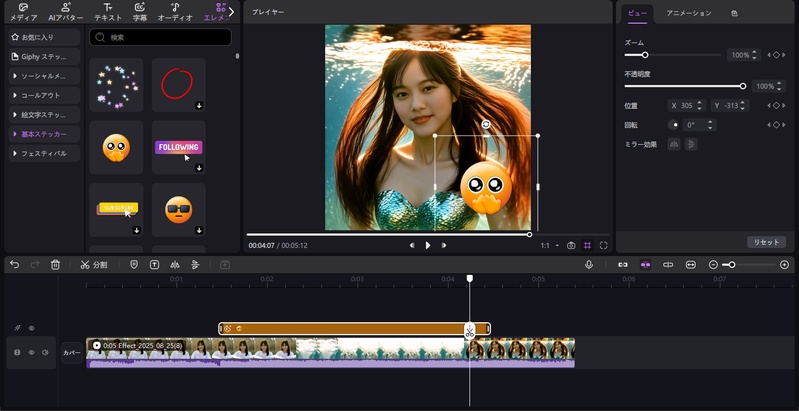Switch to the アニメーション tab

pos(688,13)
